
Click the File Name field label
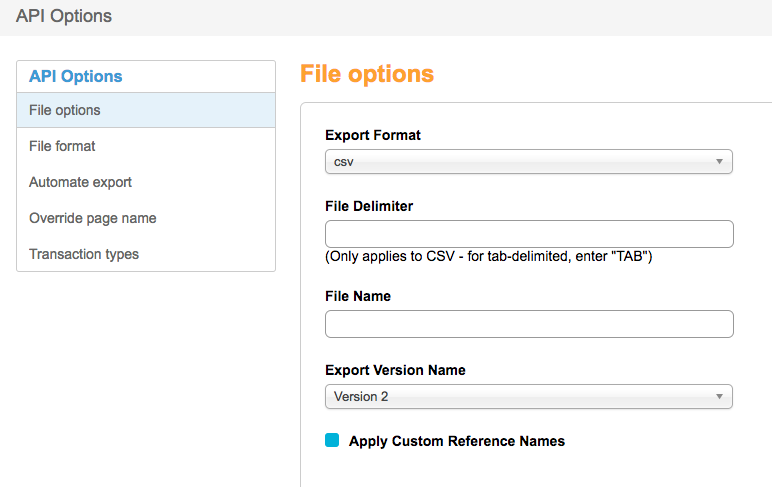(x=358, y=296)
